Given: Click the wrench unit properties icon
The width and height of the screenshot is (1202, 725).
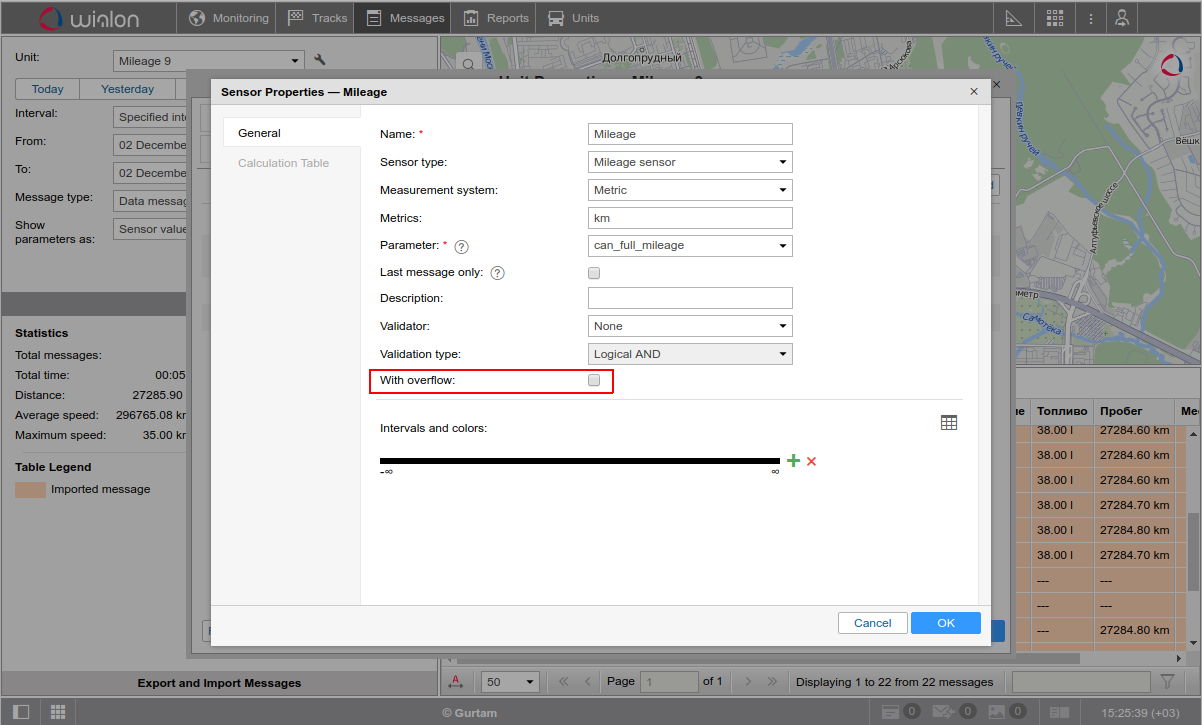Looking at the screenshot, I should point(320,60).
